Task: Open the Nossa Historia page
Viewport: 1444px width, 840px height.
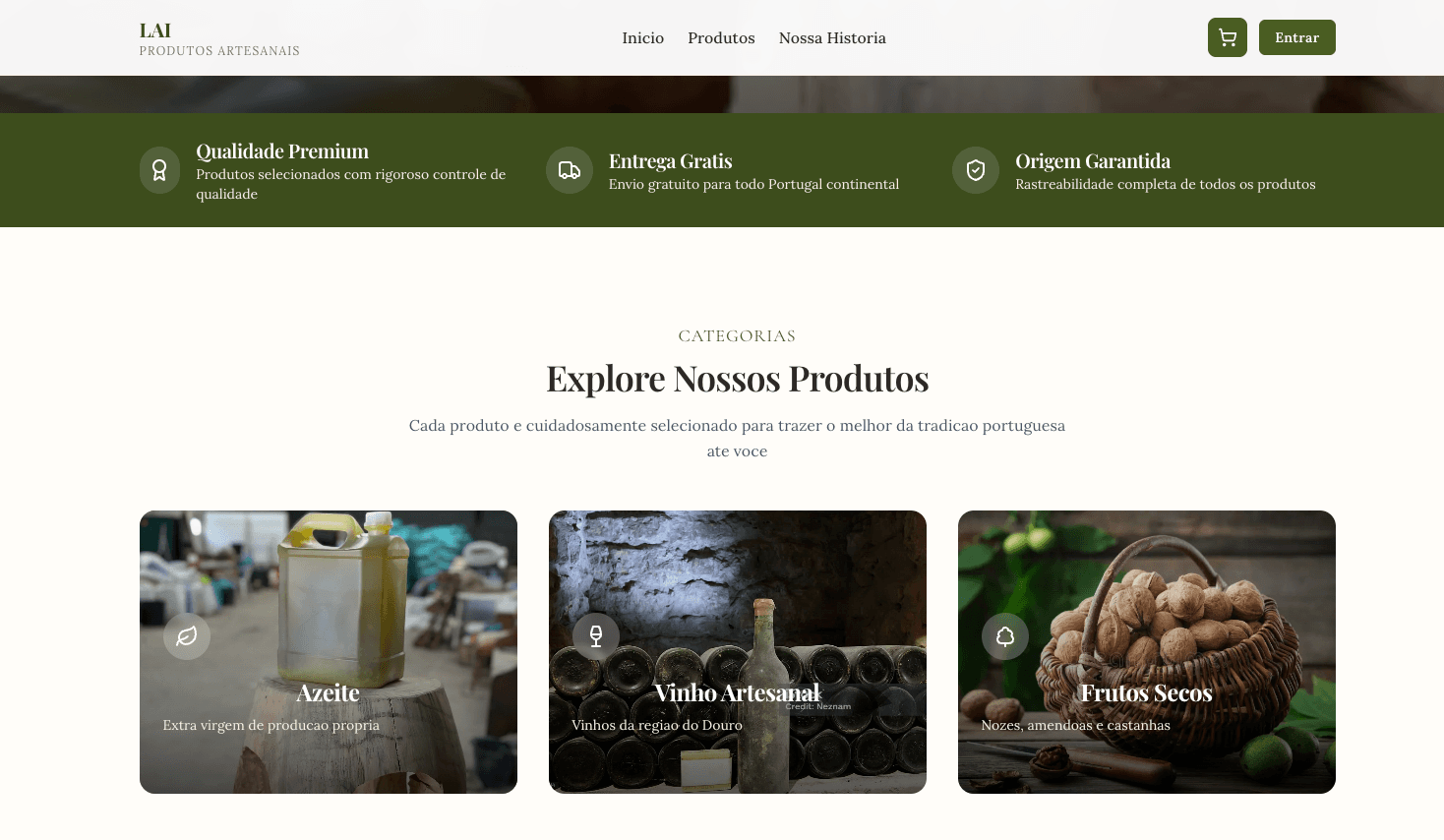Action: 832,38
